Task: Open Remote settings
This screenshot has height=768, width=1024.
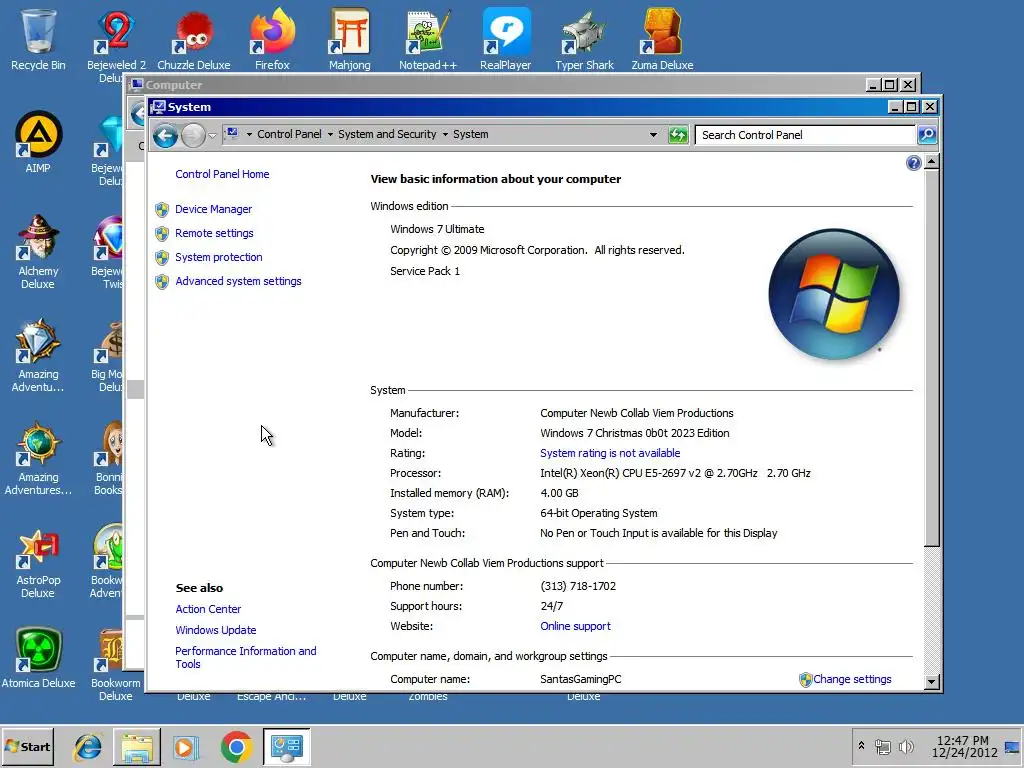Action: click(214, 233)
